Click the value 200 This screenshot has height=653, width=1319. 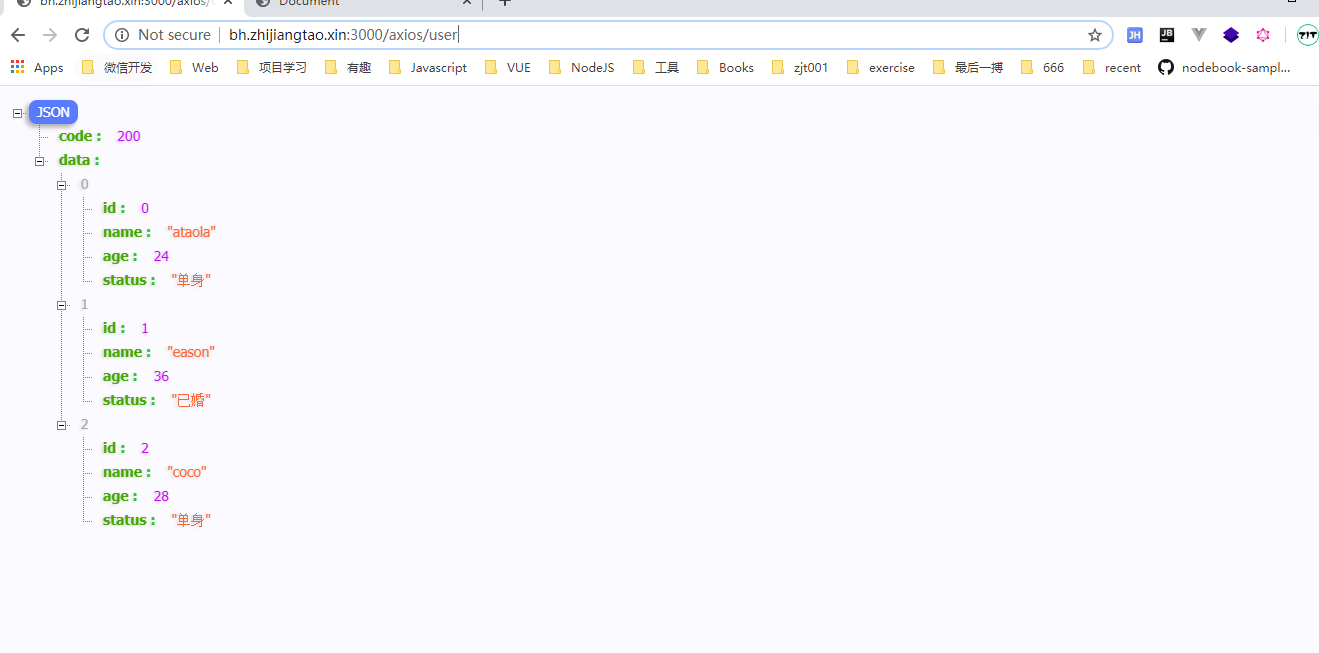pos(129,136)
